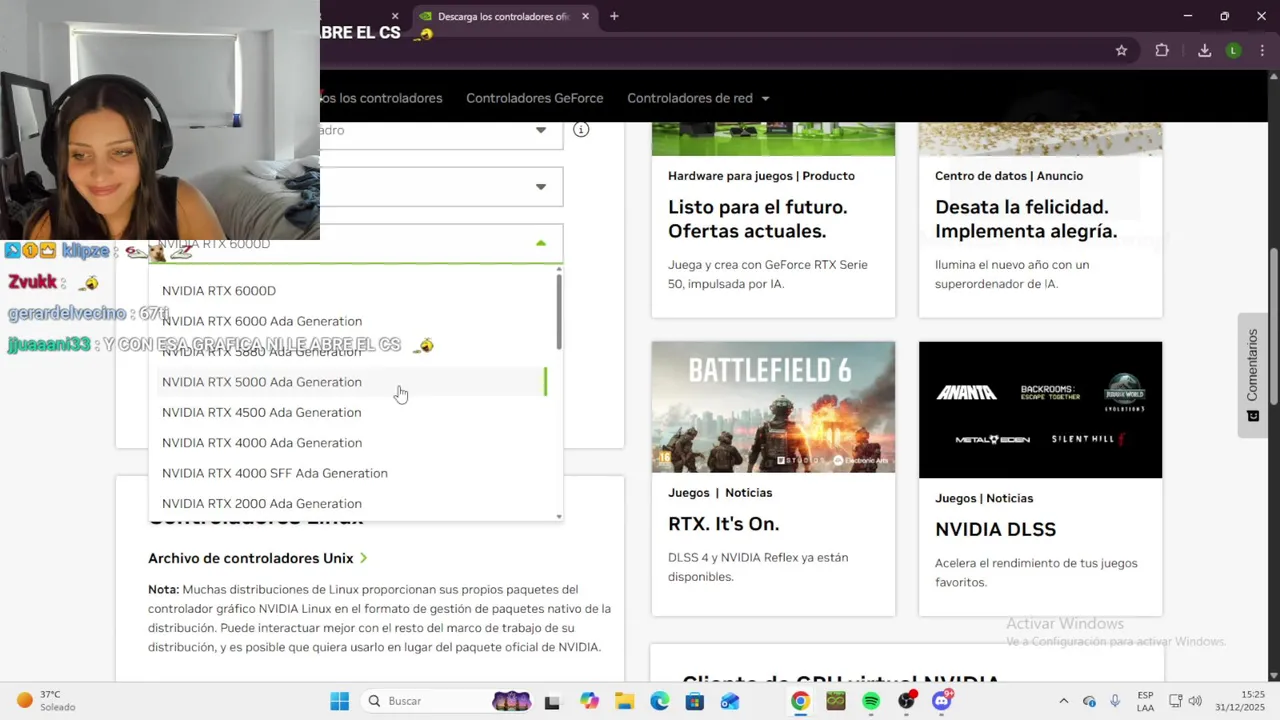1280x720 pixels.
Task: Expand the top product type dropdown
Action: [541, 130]
